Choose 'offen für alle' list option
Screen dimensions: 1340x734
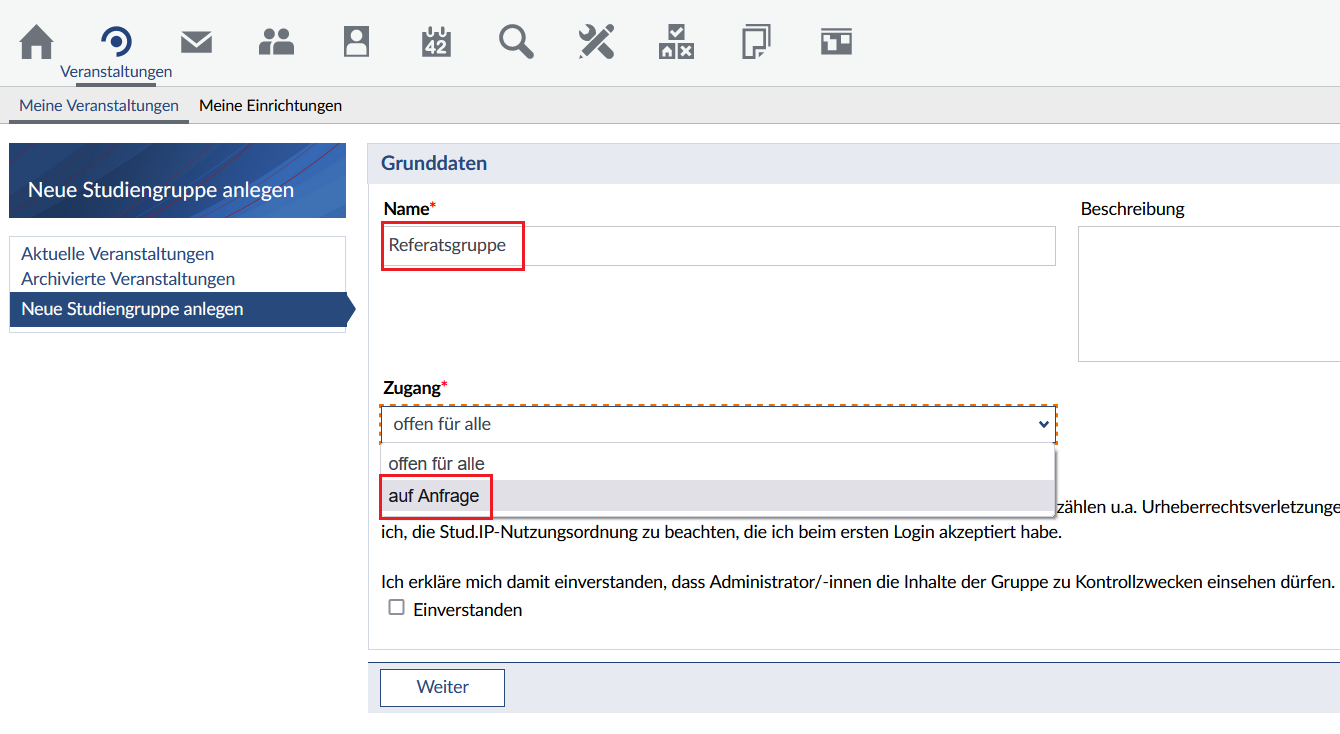click(436, 464)
